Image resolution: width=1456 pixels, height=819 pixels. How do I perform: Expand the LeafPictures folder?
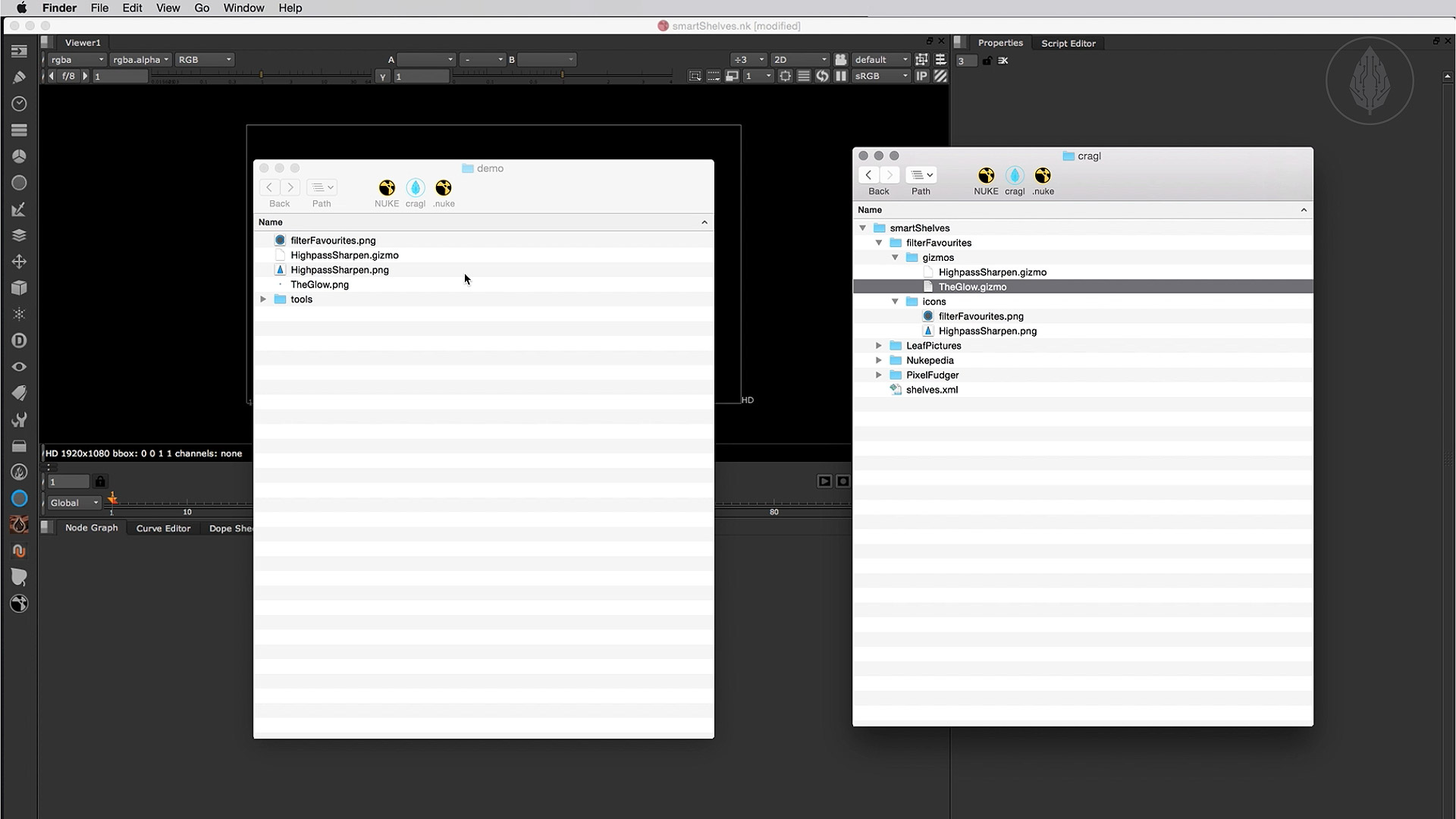pos(879,346)
